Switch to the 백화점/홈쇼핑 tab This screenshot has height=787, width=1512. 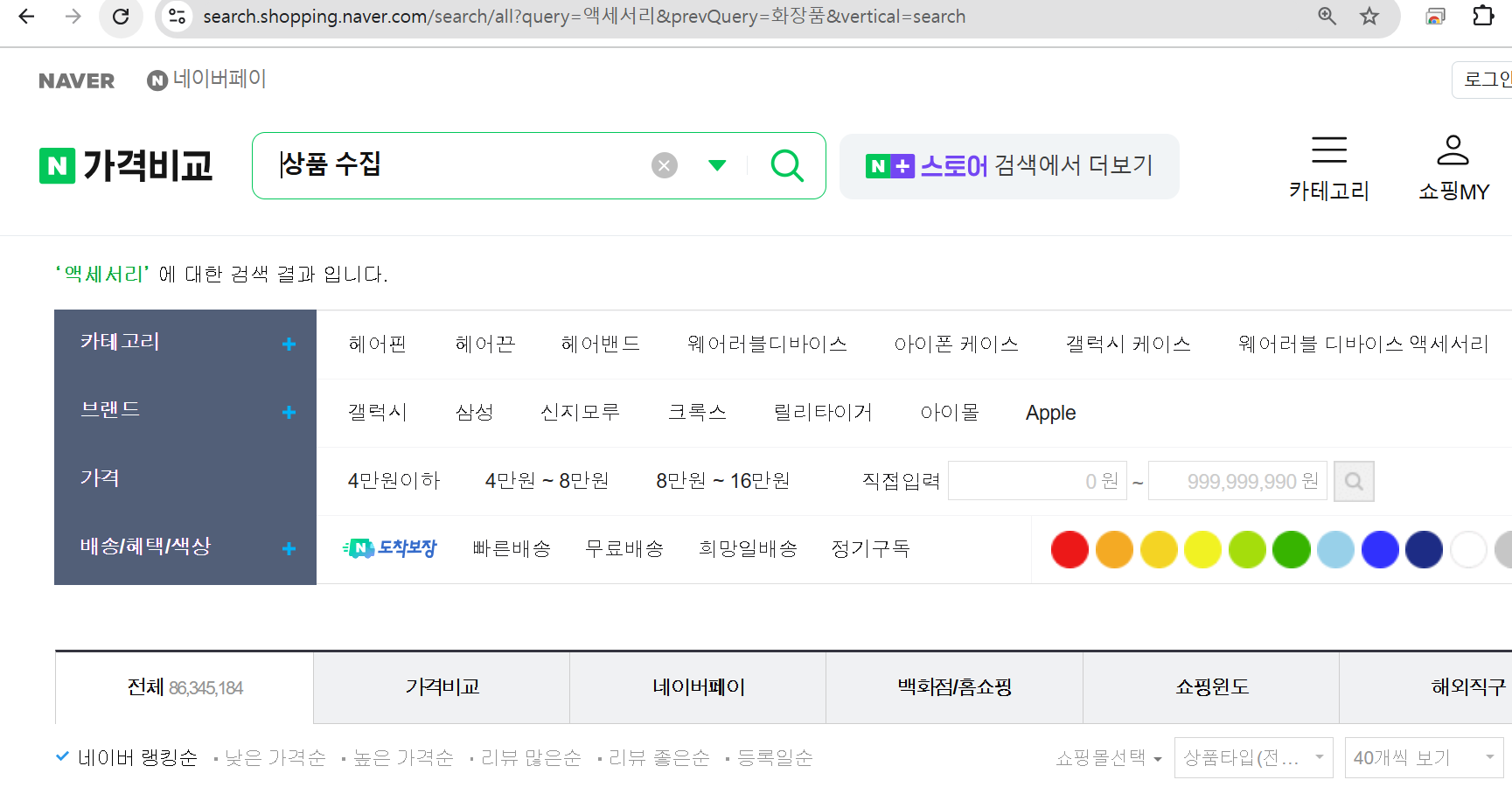954,687
